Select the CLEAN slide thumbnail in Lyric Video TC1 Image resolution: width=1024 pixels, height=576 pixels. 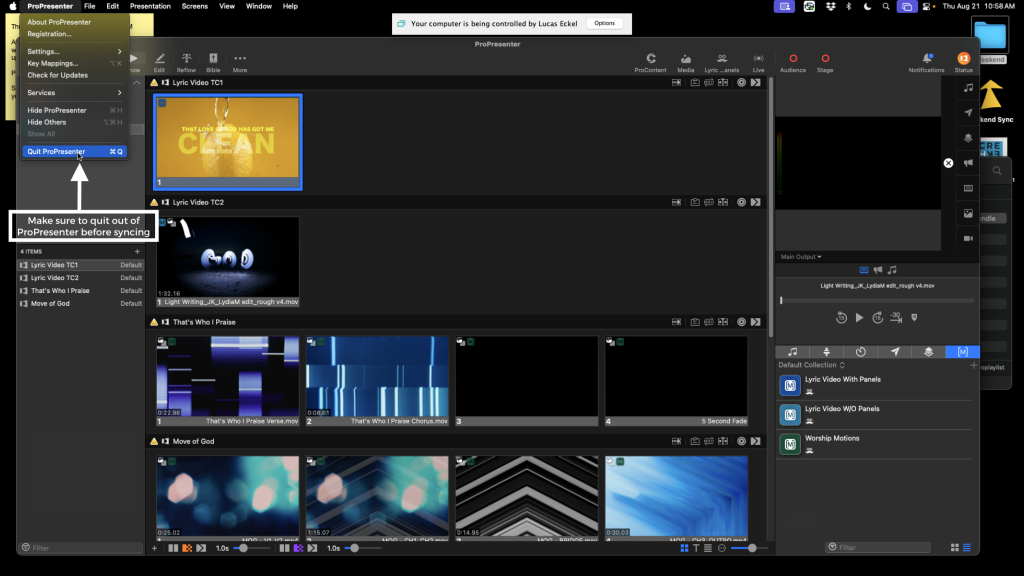[x=228, y=142]
